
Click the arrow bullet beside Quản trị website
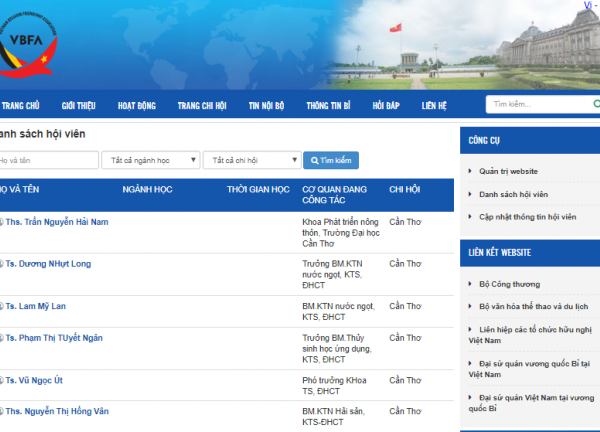[x=471, y=171]
